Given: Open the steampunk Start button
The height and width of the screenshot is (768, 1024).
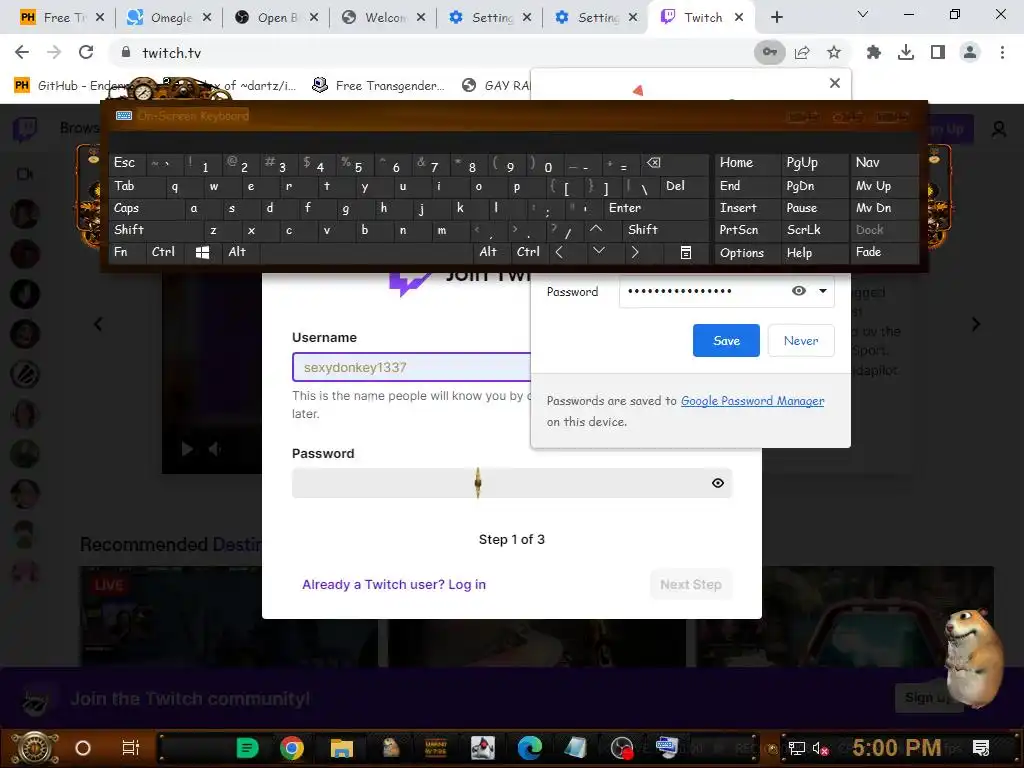Looking at the screenshot, I should pyautogui.click(x=35, y=748).
